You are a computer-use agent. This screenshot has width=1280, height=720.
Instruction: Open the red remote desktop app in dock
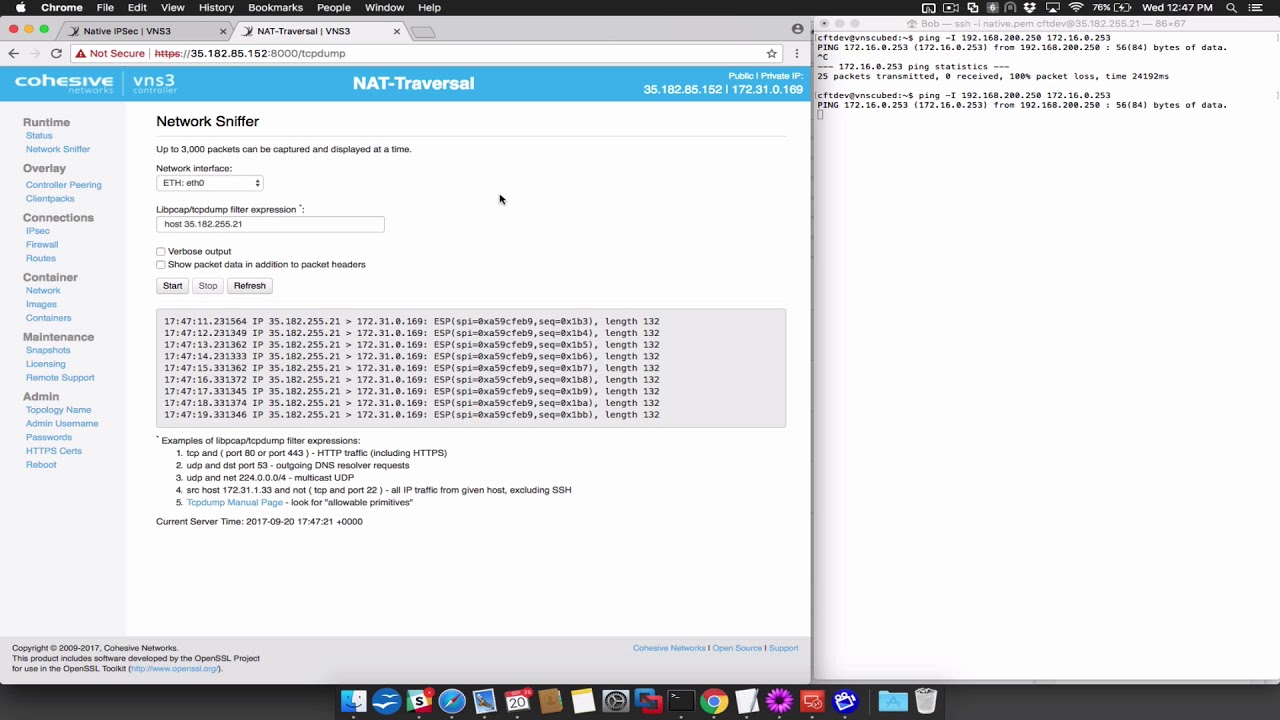coord(812,702)
